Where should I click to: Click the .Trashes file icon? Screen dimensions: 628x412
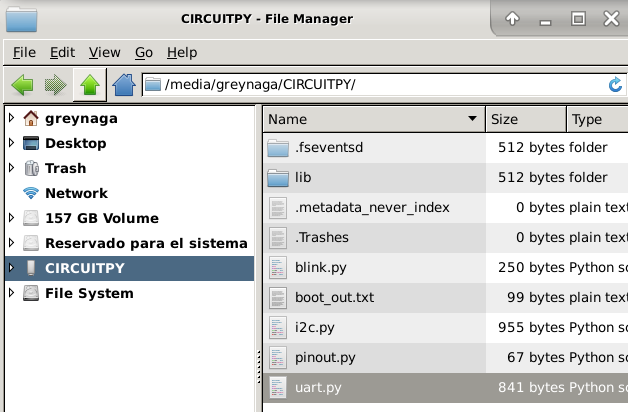click(278, 238)
